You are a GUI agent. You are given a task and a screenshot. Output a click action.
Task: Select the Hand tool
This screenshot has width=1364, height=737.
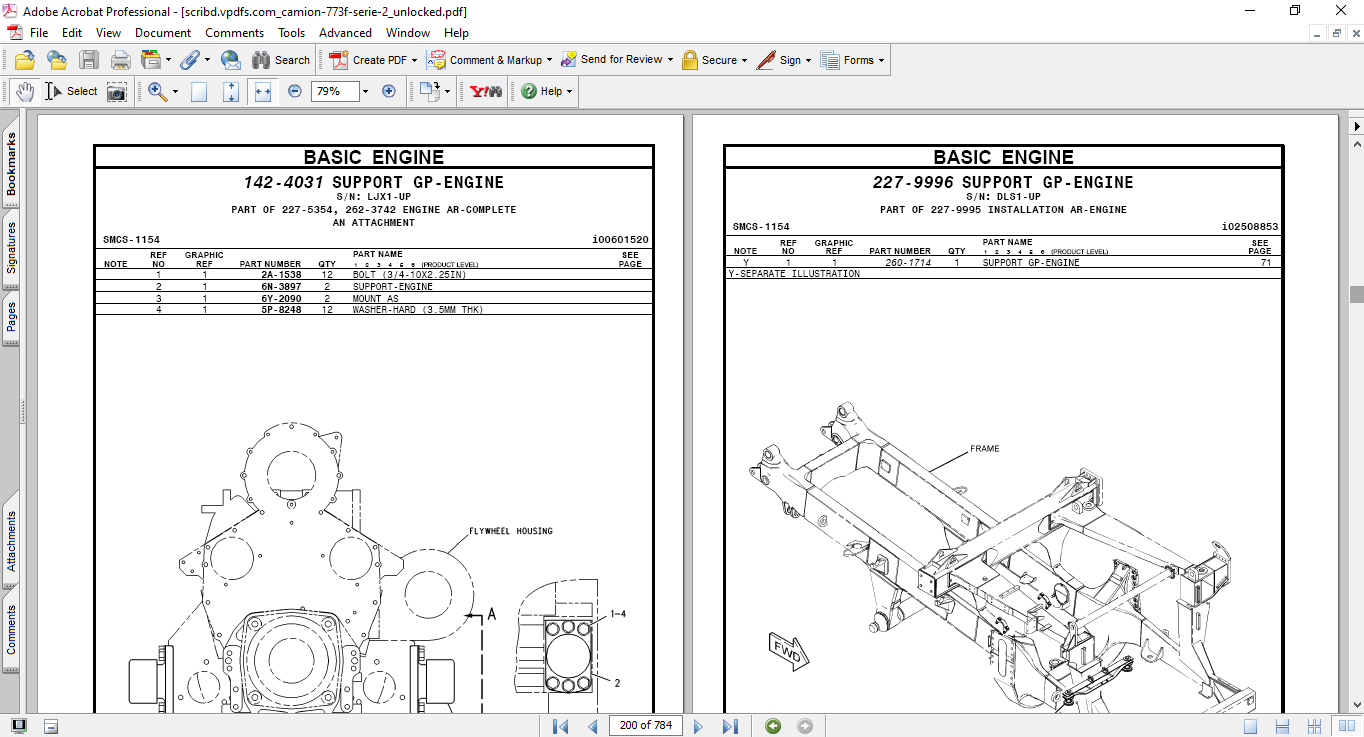(x=24, y=91)
